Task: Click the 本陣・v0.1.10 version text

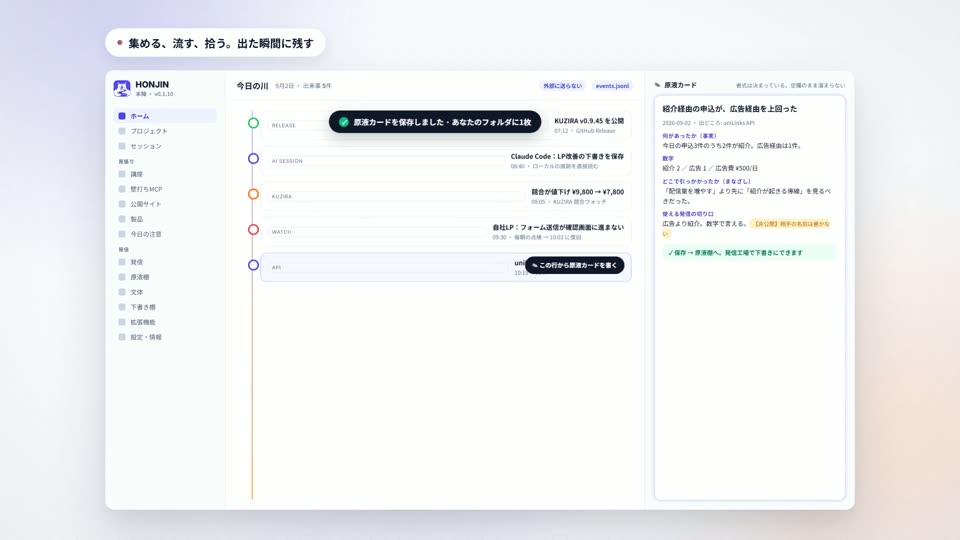Action: (154, 94)
